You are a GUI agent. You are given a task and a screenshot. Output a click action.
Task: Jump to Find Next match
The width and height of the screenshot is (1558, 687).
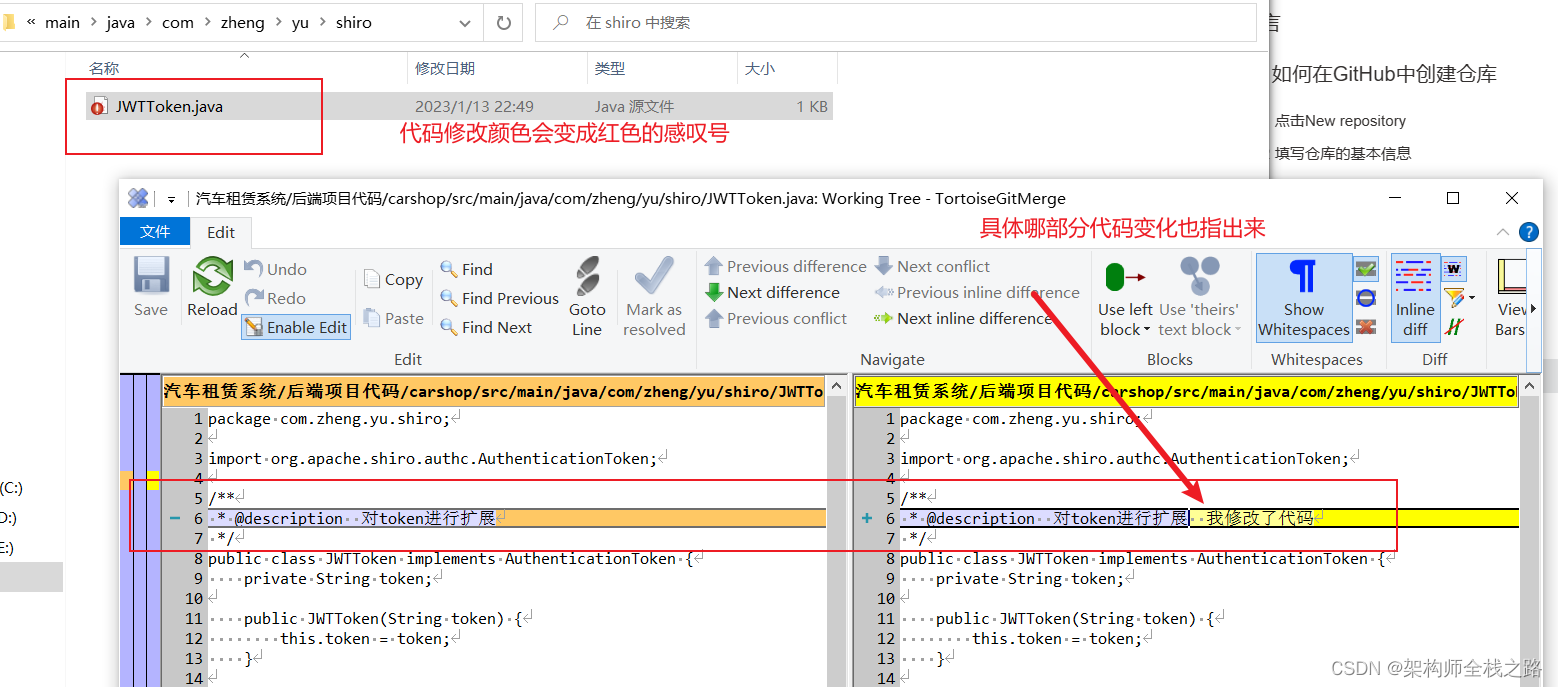click(x=487, y=327)
